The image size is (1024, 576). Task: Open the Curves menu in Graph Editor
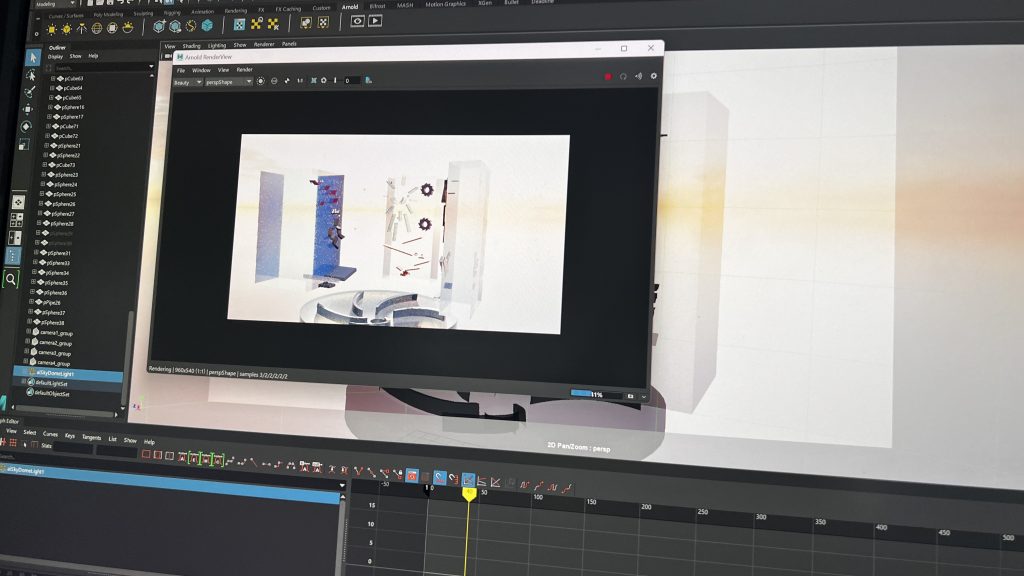pyautogui.click(x=50, y=434)
